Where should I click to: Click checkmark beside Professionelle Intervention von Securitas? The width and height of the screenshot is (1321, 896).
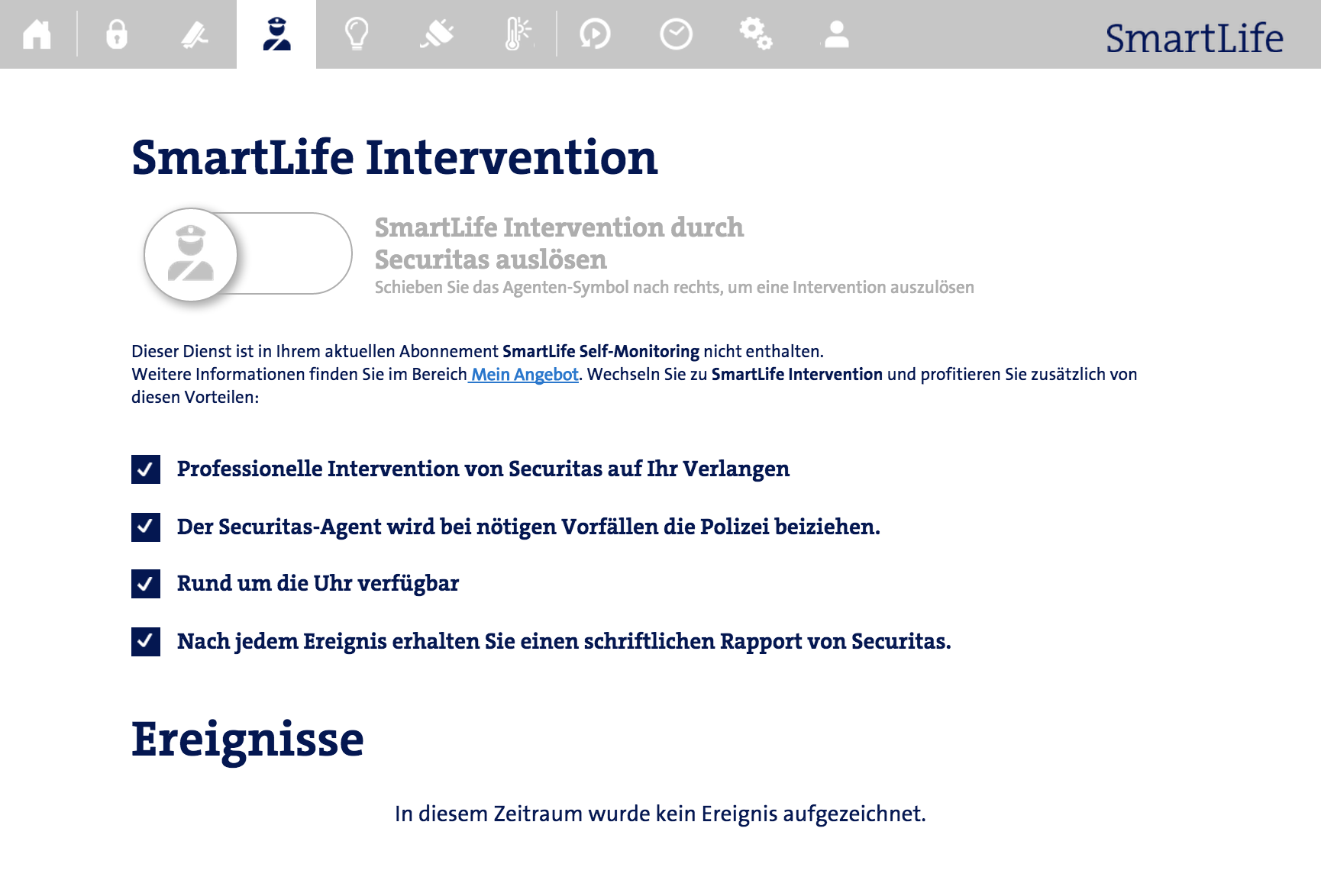pos(146,469)
